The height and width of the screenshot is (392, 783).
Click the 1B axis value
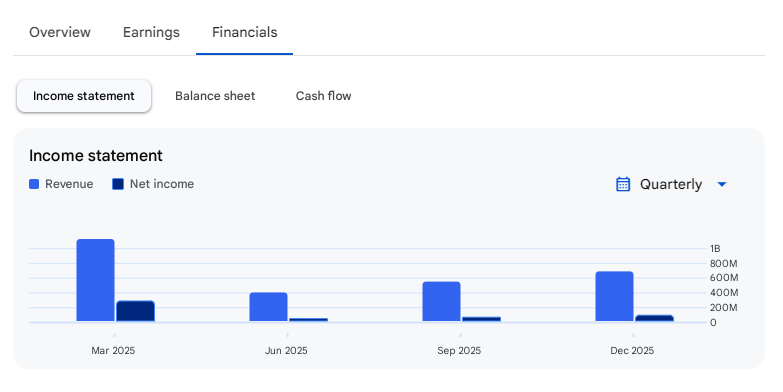[x=715, y=249]
